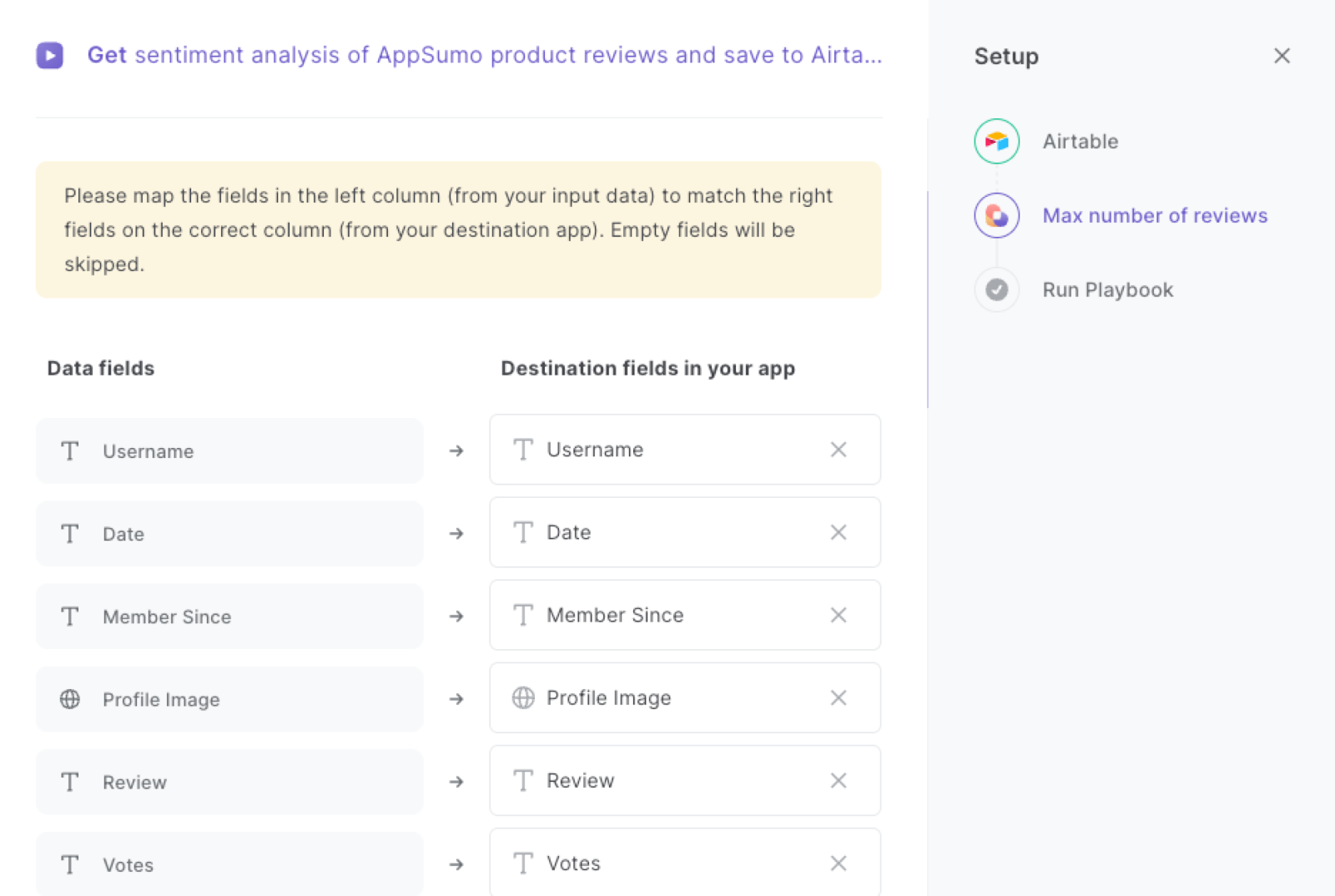Image resolution: width=1335 pixels, height=896 pixels.
Task: Click the yellow field-mapping instructions notice
Action: click(458, 229)
